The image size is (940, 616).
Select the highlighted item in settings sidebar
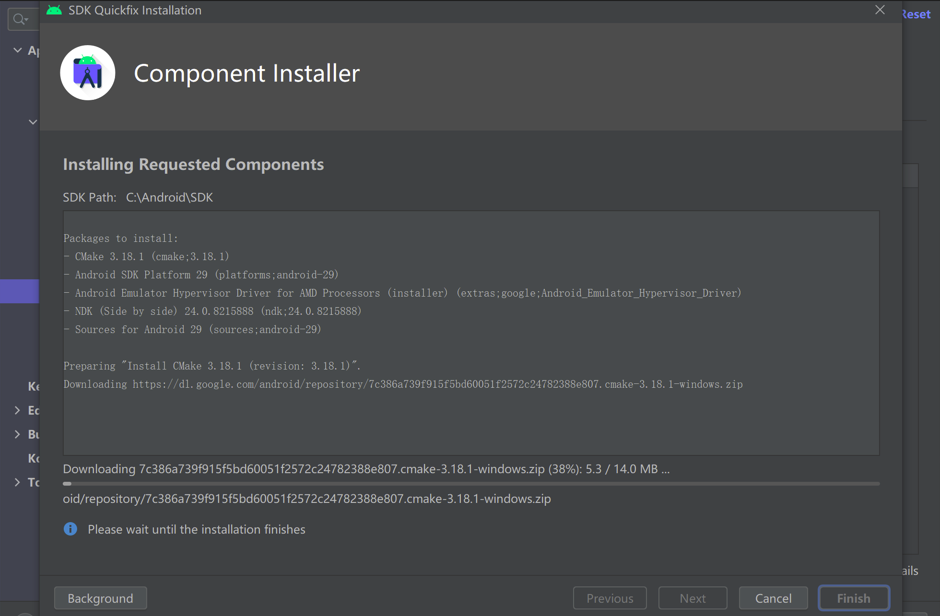(x=19, y=291)
